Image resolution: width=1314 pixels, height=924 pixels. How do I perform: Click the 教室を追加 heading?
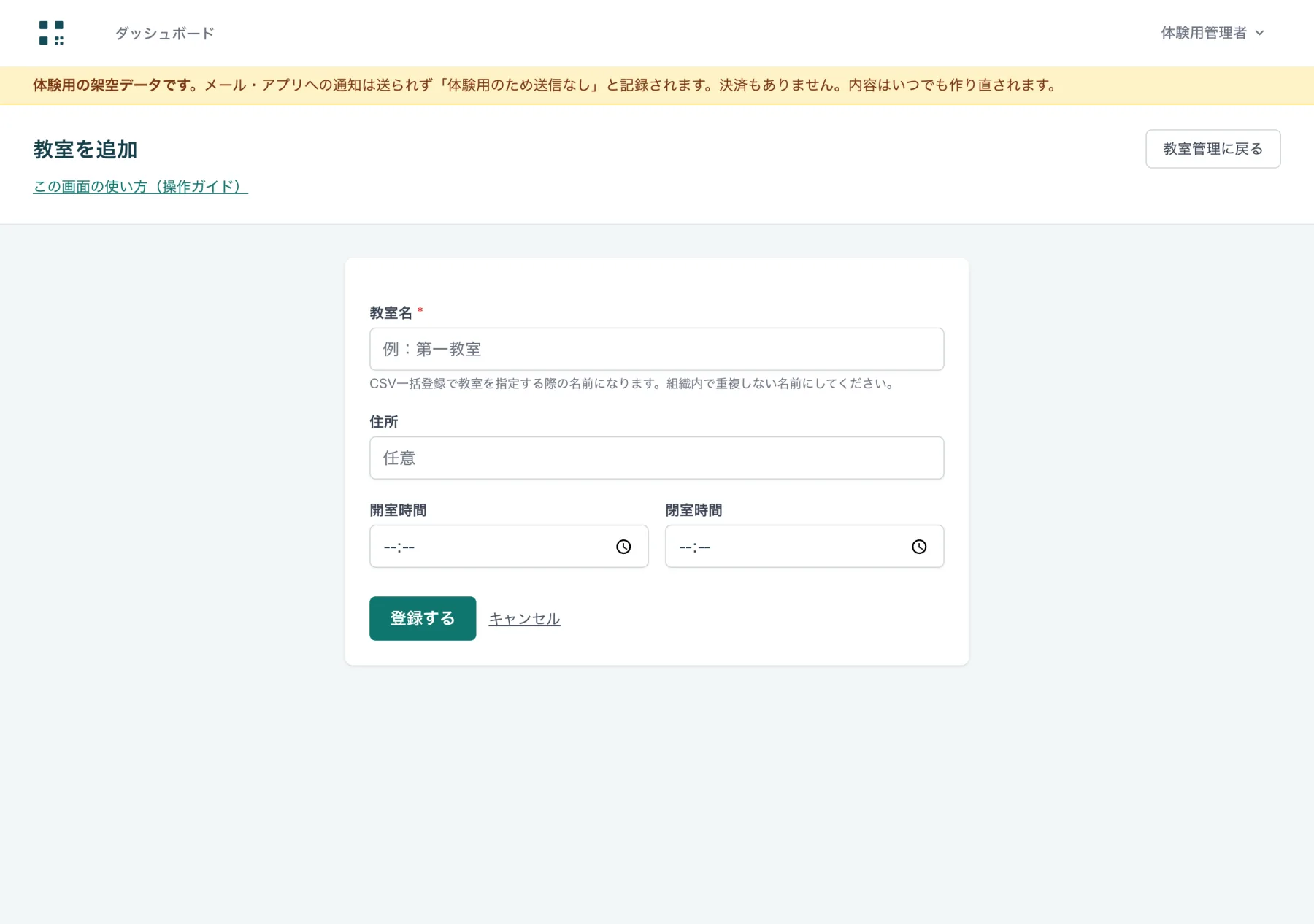tap(85, 150)
